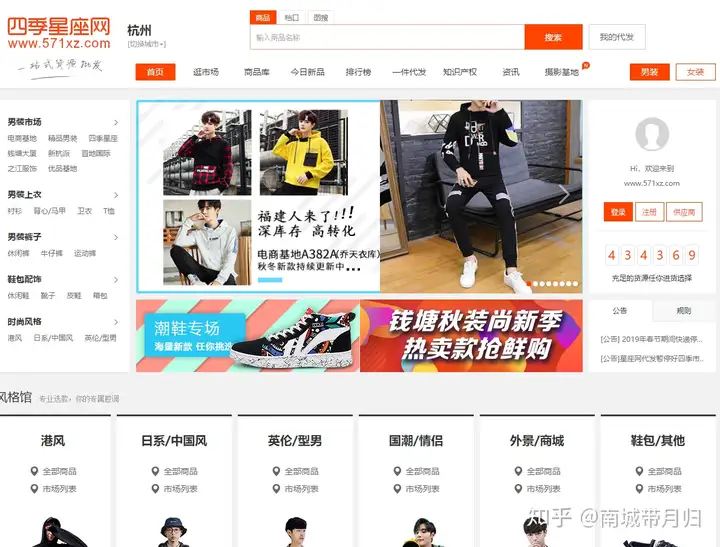Open 逛市场 in the navigation bar

click(x=206, y=72)
